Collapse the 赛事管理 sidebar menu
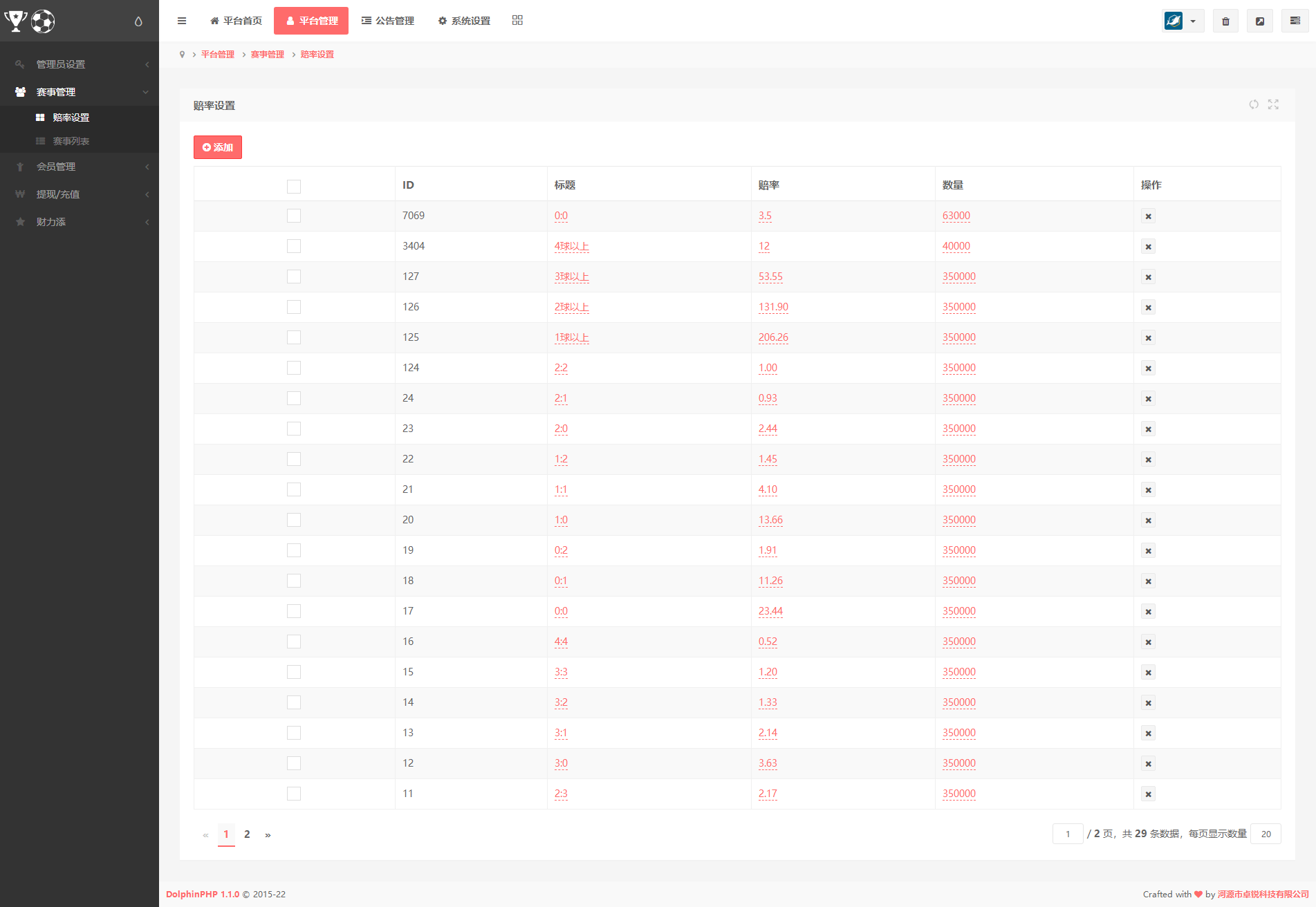This screenshot has width=1316, height=907. (80, 92)
